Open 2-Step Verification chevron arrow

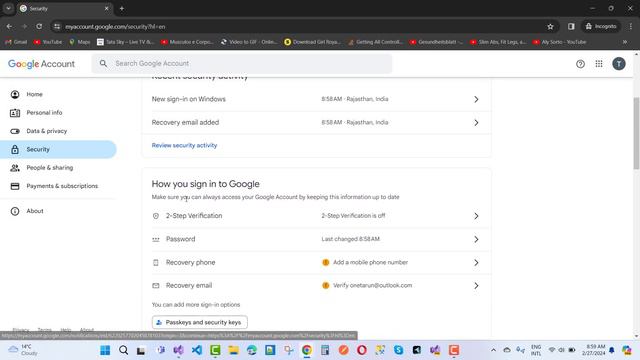pos(476,216)
